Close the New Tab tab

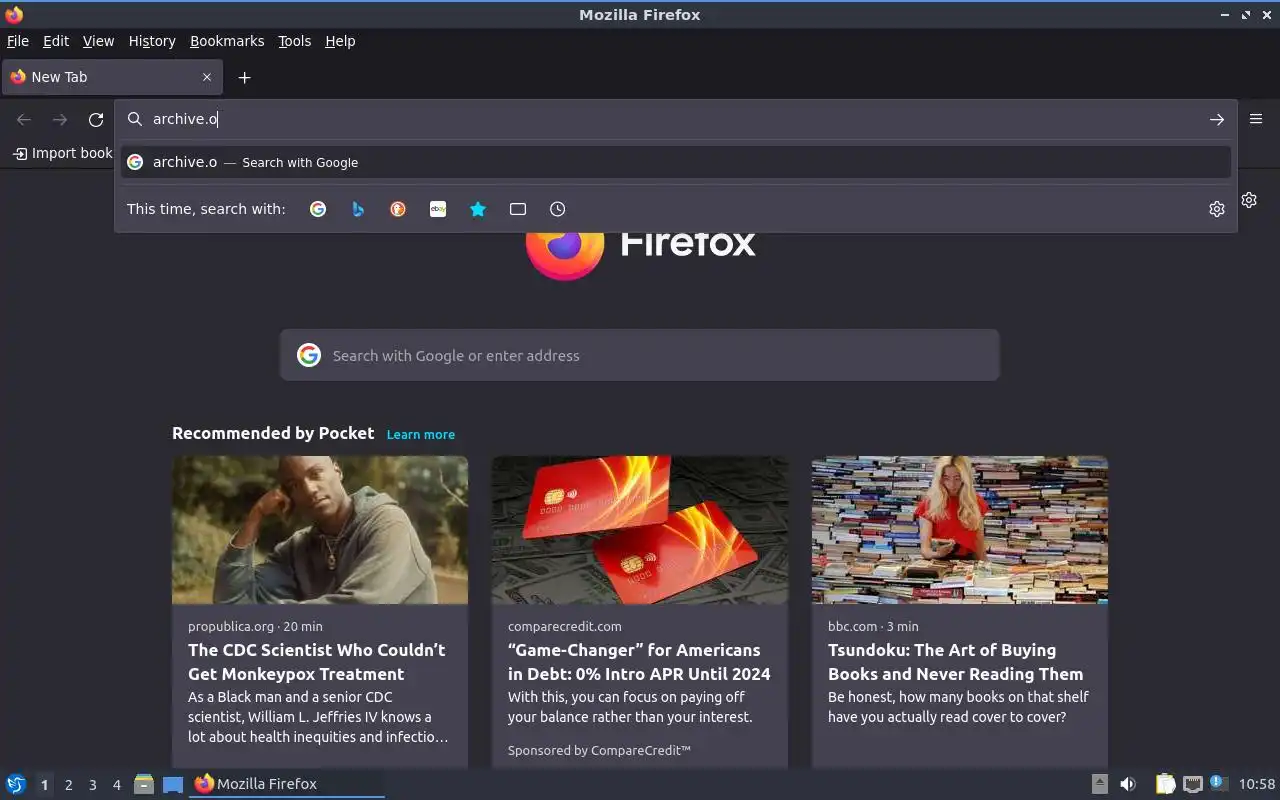pos(207,77)
